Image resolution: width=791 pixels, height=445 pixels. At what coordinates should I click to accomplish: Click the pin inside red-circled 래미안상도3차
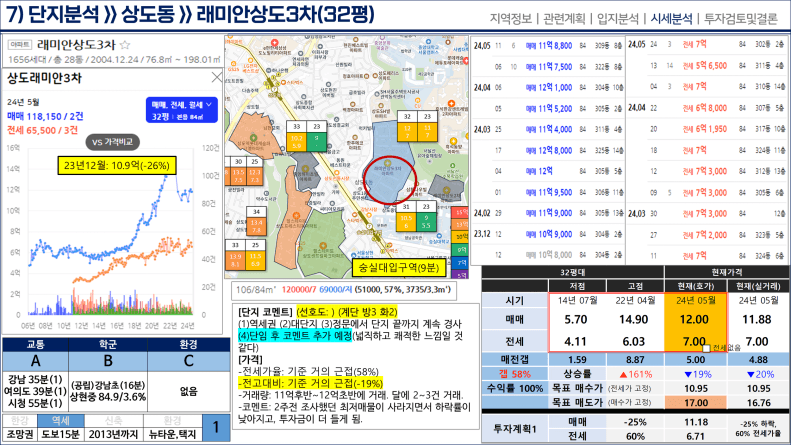(387, 163)
